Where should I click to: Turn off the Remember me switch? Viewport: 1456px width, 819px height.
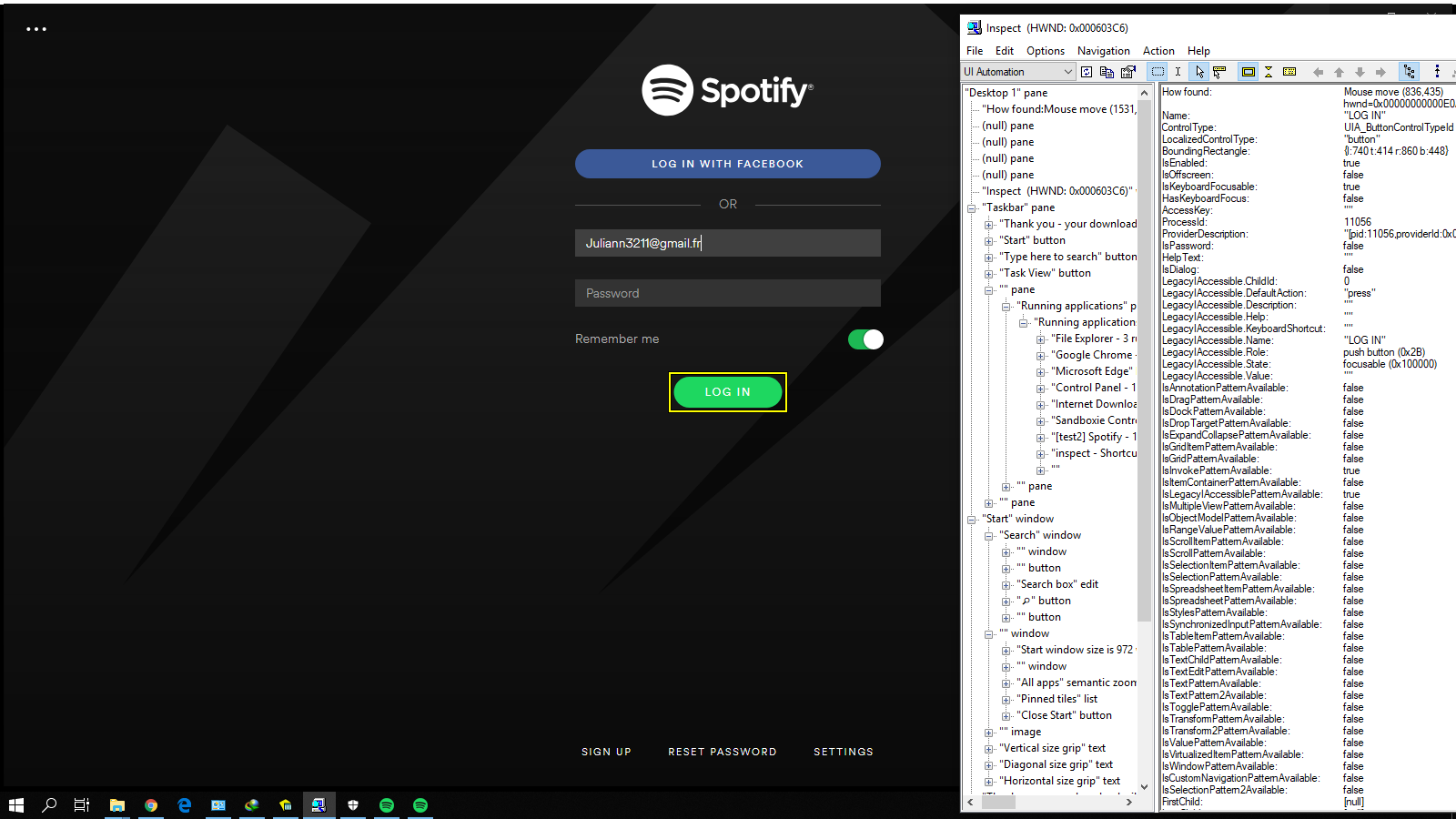pos(864,339)
